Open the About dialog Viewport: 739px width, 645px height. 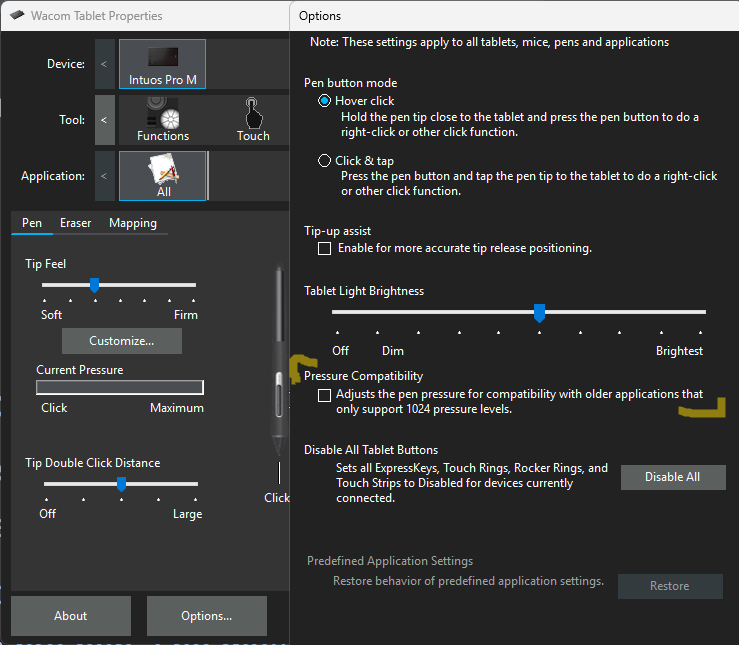pos(71,616)
